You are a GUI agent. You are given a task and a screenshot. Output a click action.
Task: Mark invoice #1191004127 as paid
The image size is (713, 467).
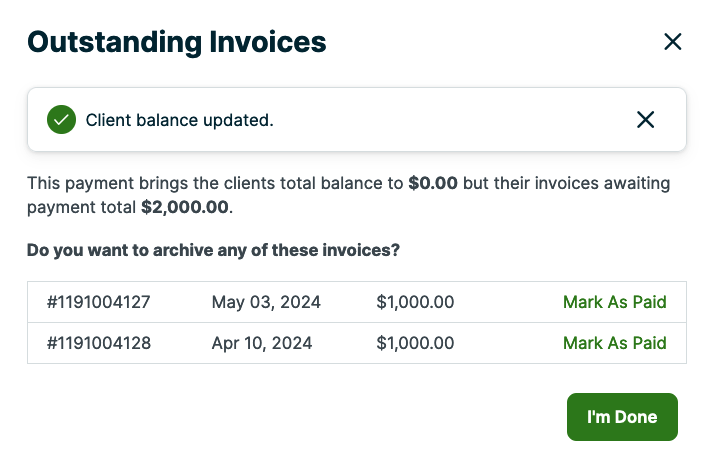pos(614,302)
